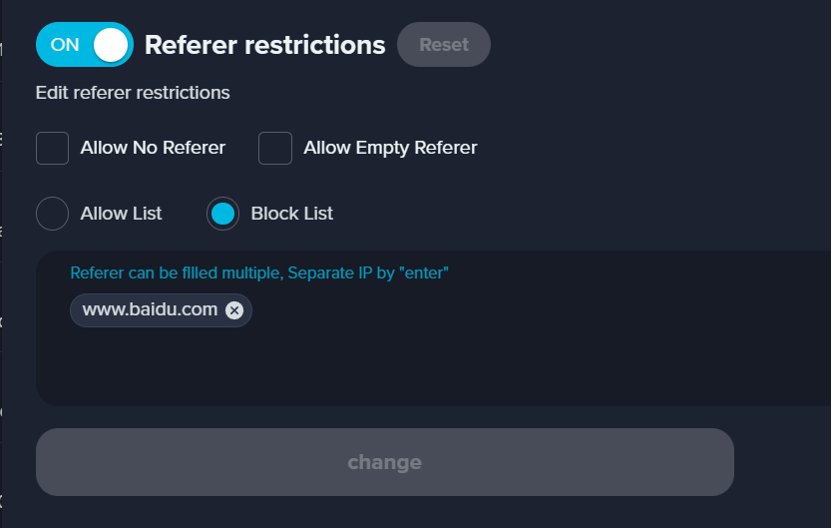Select the Block List radio button
The image size is (832, 528).
[x=222, y=213]
